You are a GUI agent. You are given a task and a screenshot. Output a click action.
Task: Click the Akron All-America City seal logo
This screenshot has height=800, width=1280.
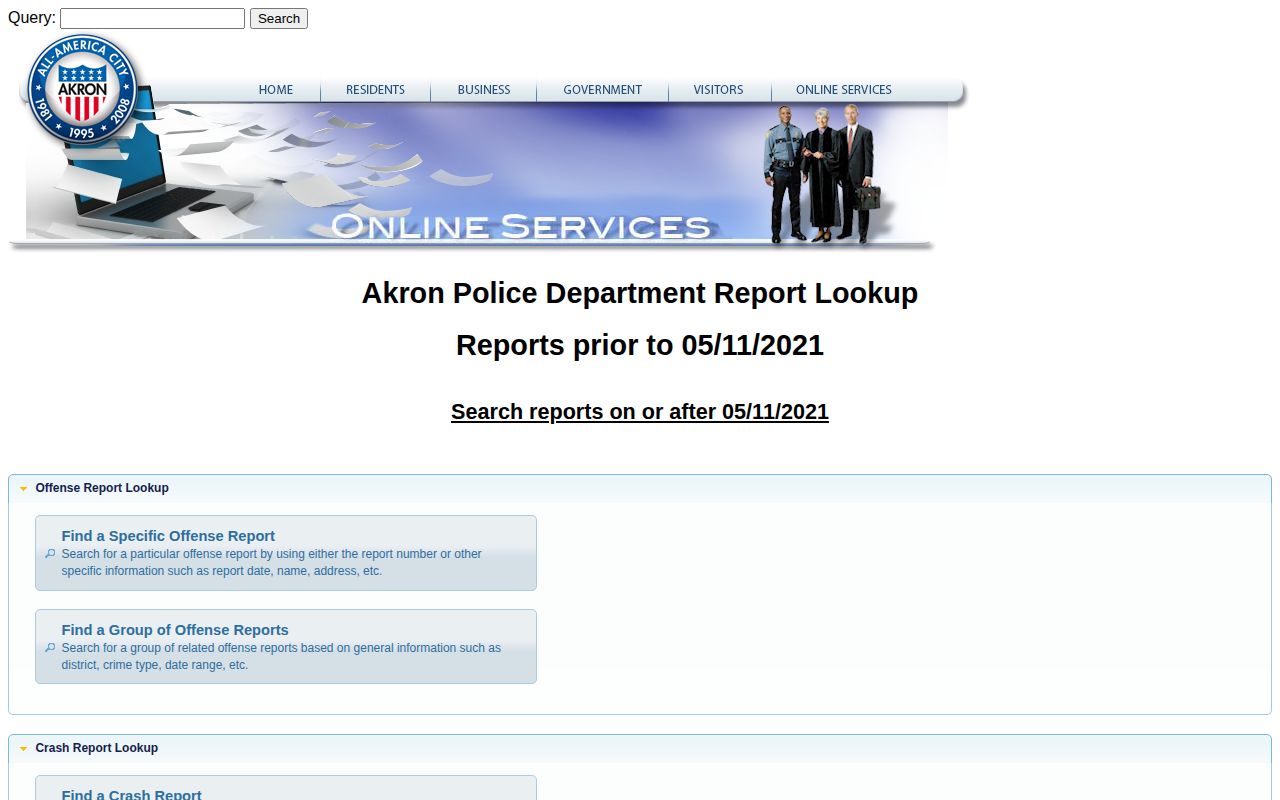[82, 90]
